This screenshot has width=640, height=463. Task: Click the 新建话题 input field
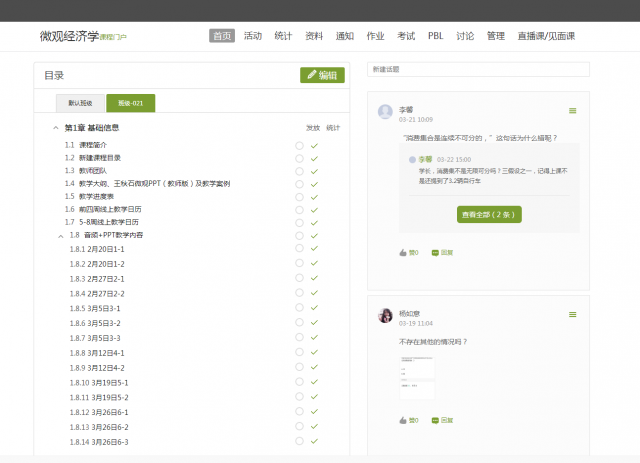pos(478,69)
